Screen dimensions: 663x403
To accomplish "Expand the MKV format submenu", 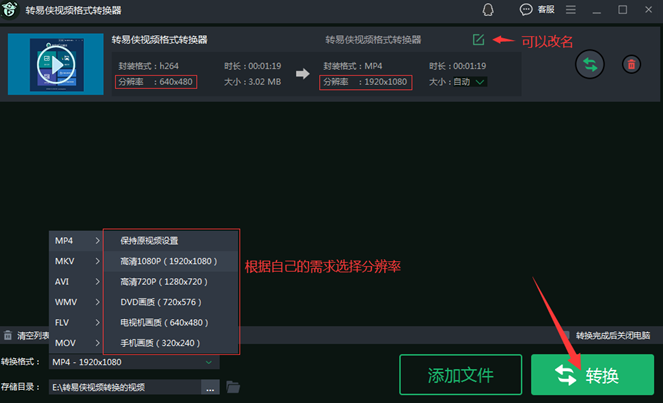I will pyautogui.click(x=76, y=261).
